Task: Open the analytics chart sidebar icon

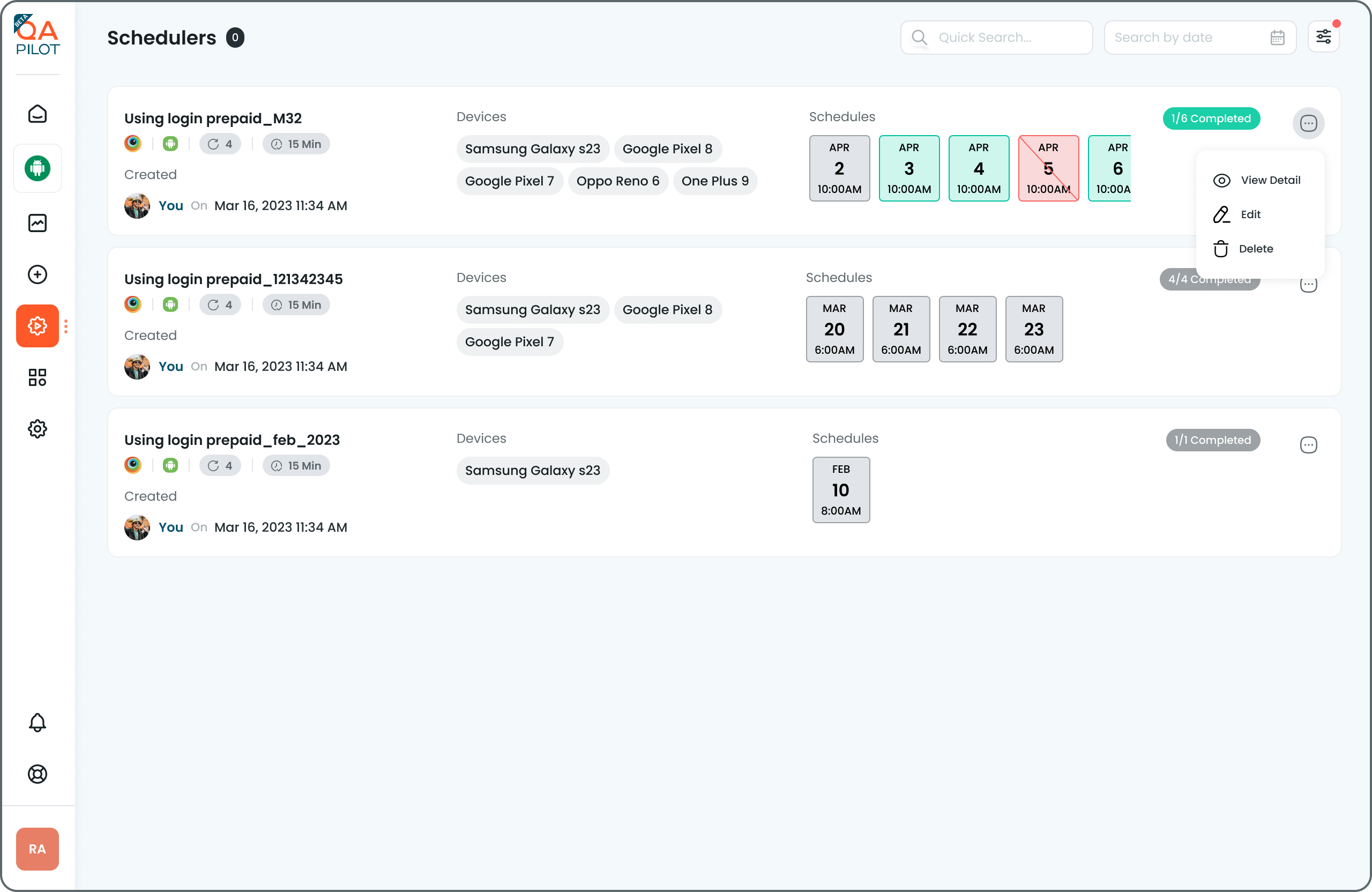Action: pyautogui.click(x=38, y=223)
